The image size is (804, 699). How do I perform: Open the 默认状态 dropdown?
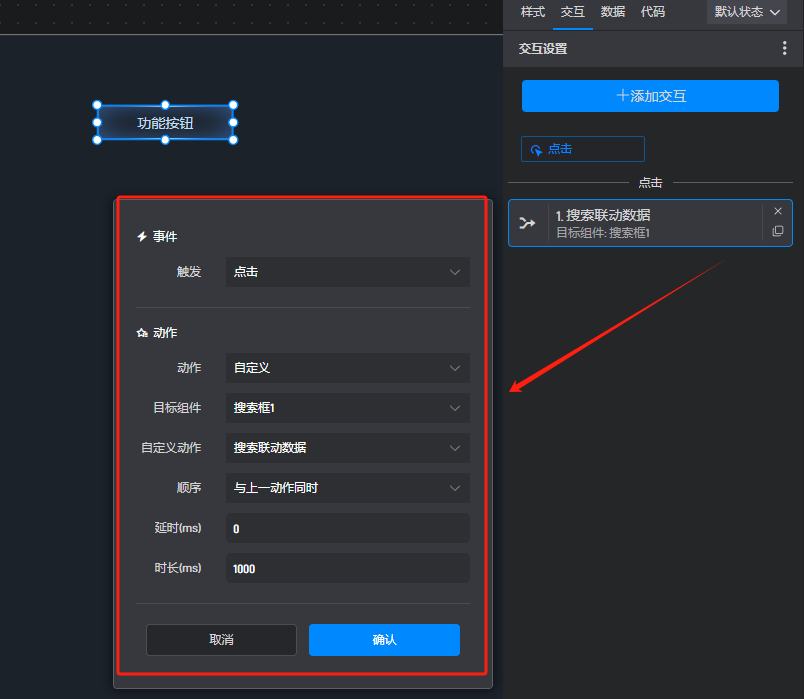coord(747,12)
